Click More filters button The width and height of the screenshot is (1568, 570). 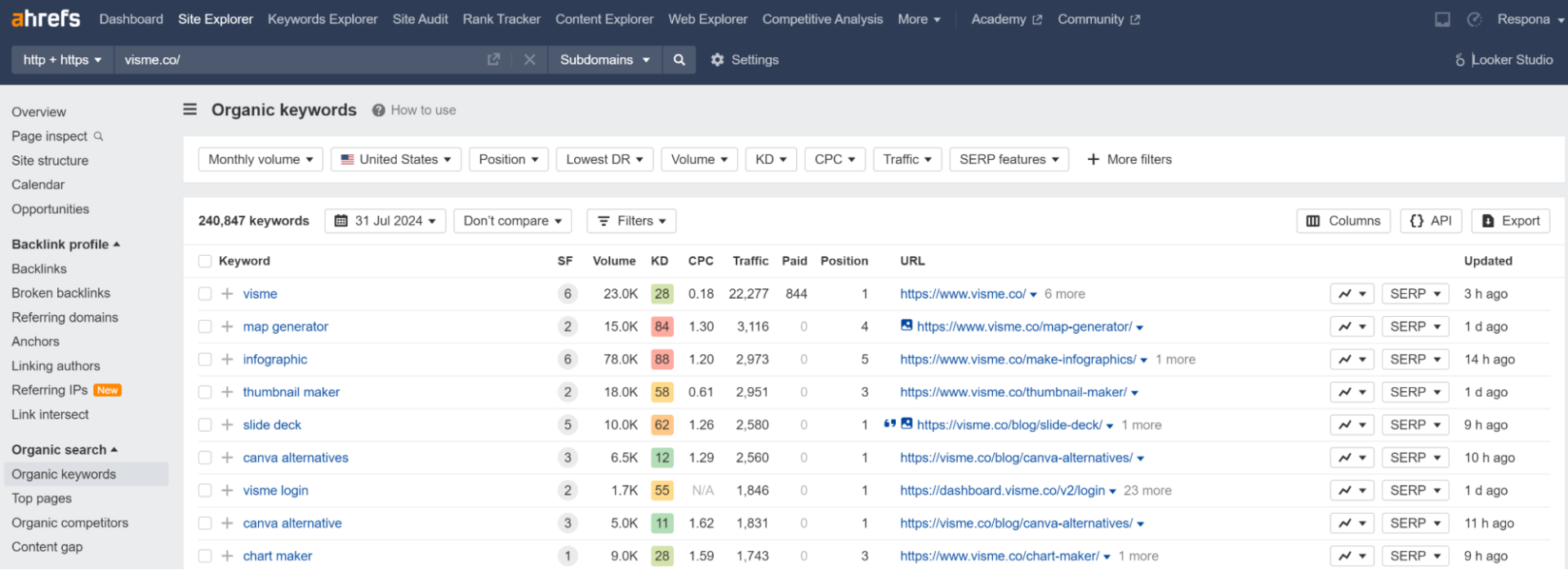pos(1129,159)
